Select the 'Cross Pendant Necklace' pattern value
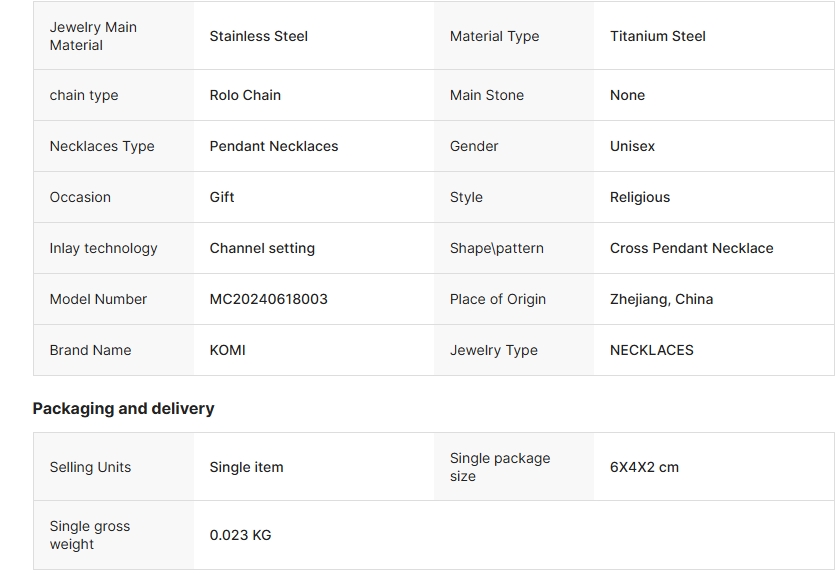 tap(691, 248)
